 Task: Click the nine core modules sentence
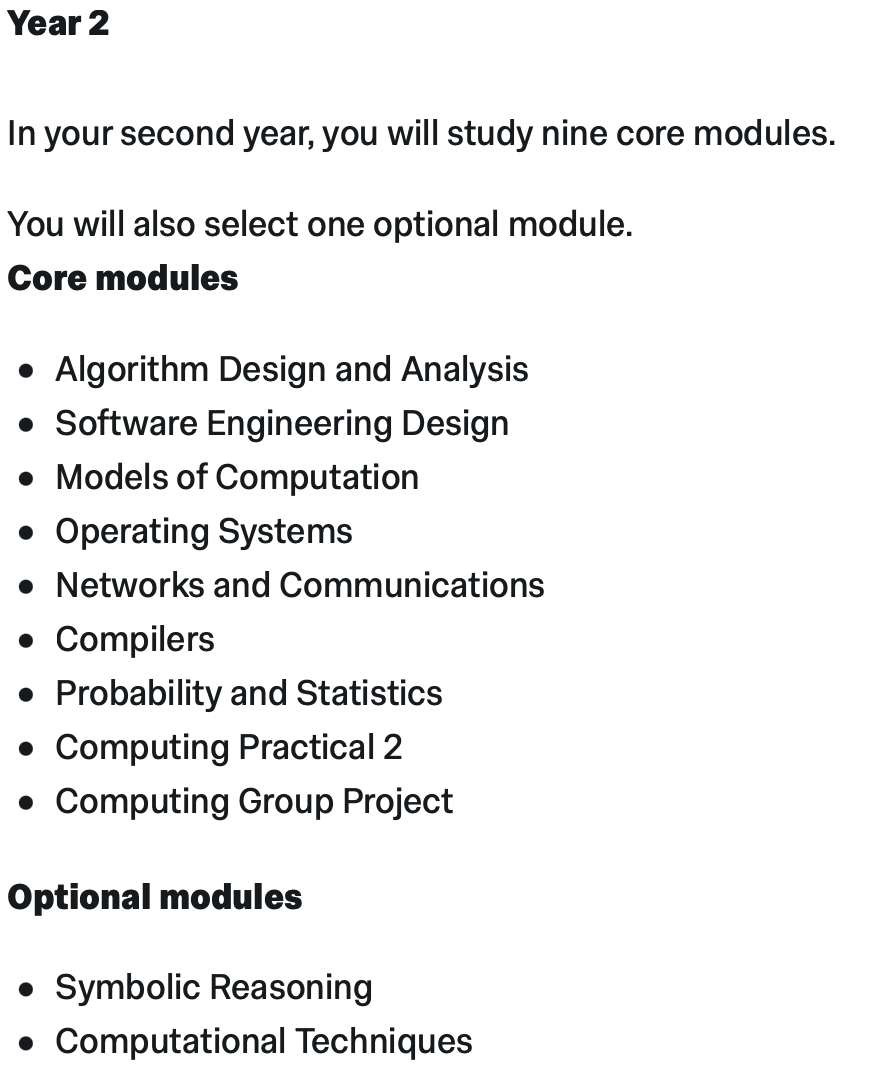[421, 134]
